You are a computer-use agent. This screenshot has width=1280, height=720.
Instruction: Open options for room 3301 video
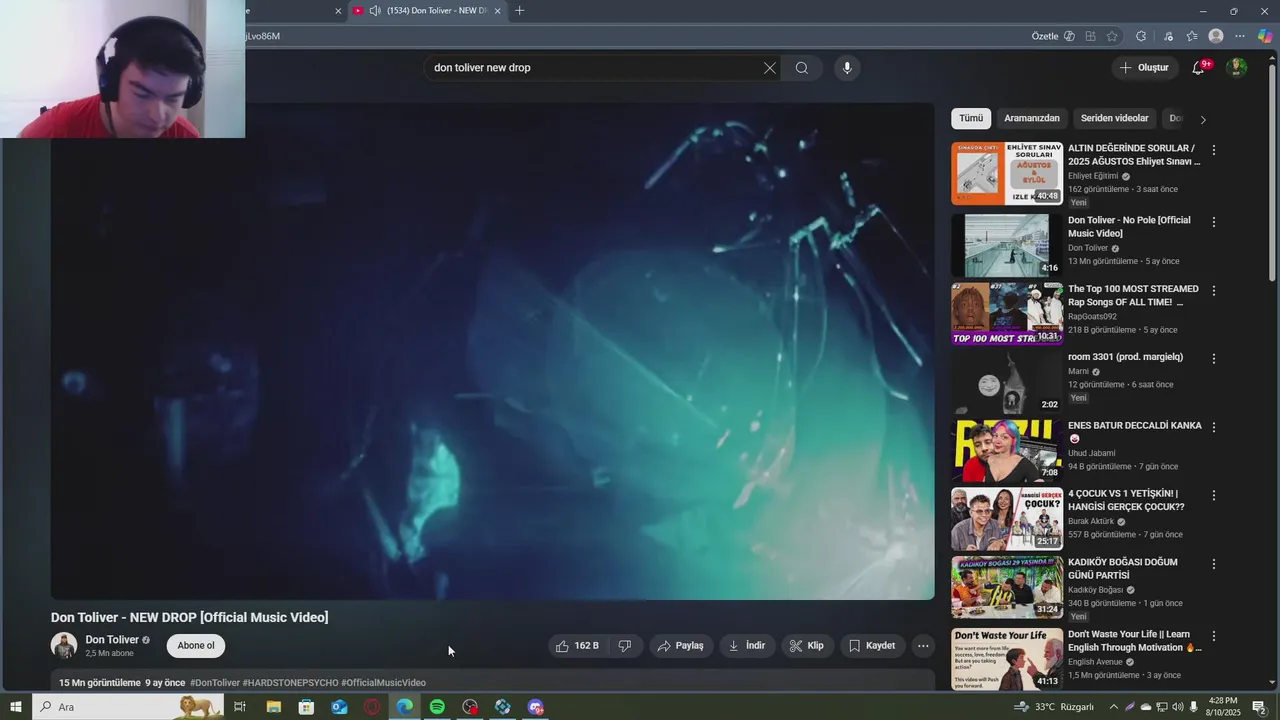tap(1214, 358)
